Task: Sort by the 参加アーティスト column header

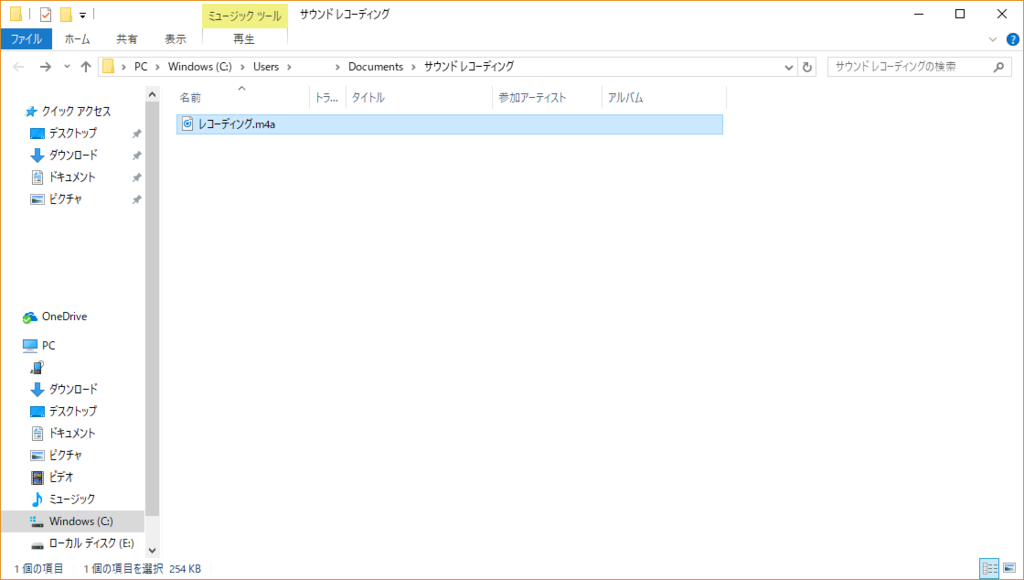Action: tap(547, 98)
